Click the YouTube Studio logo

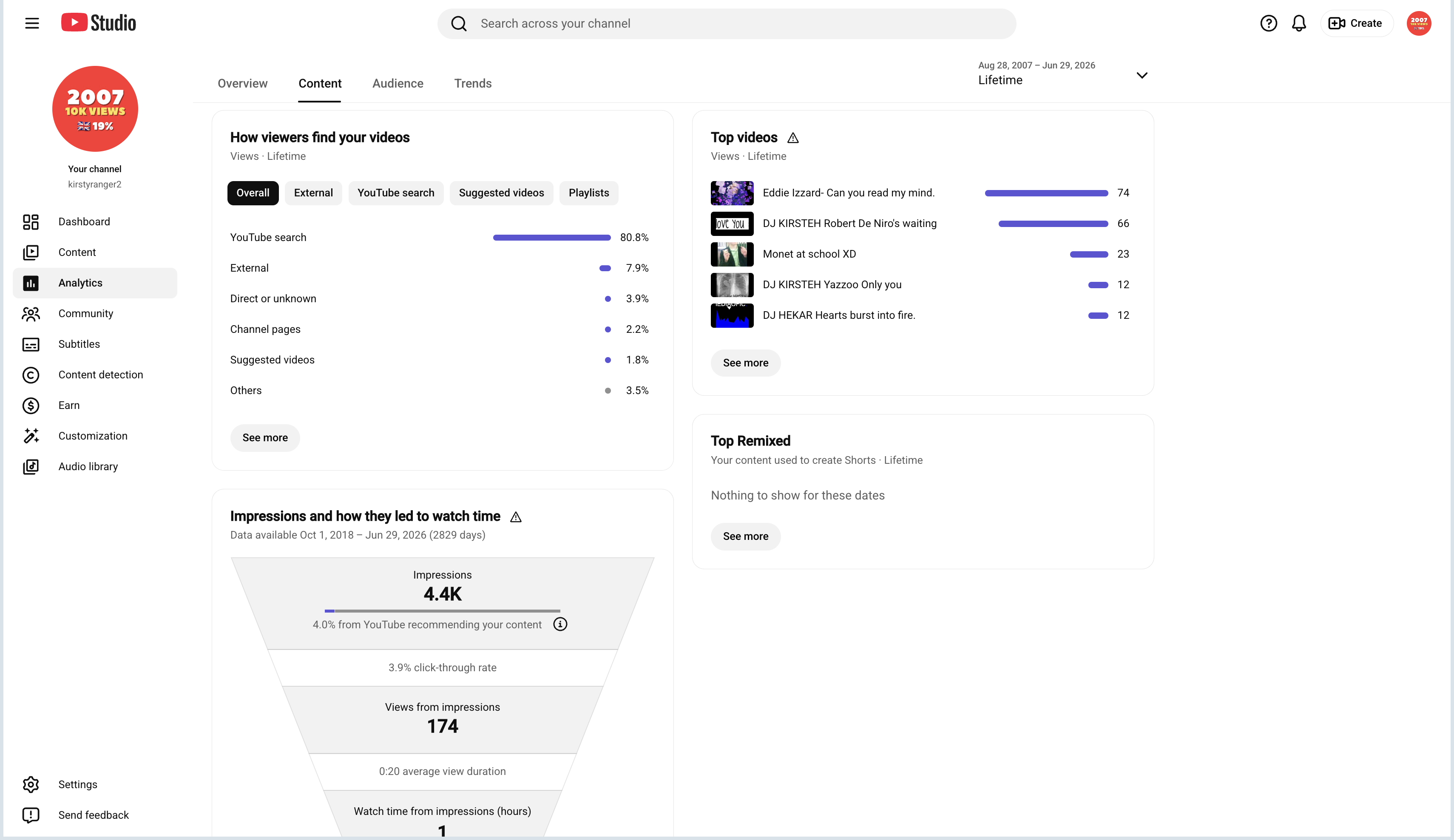coord(99,23)
